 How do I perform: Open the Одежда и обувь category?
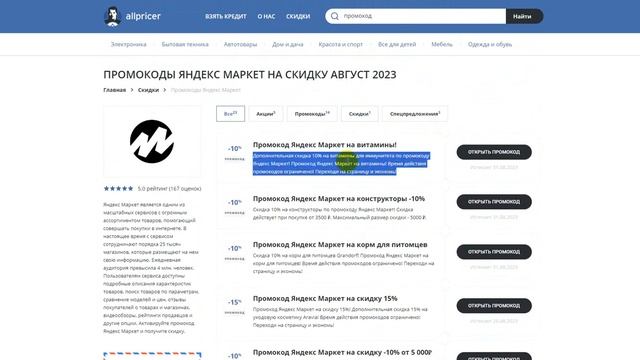coord(490,44)
